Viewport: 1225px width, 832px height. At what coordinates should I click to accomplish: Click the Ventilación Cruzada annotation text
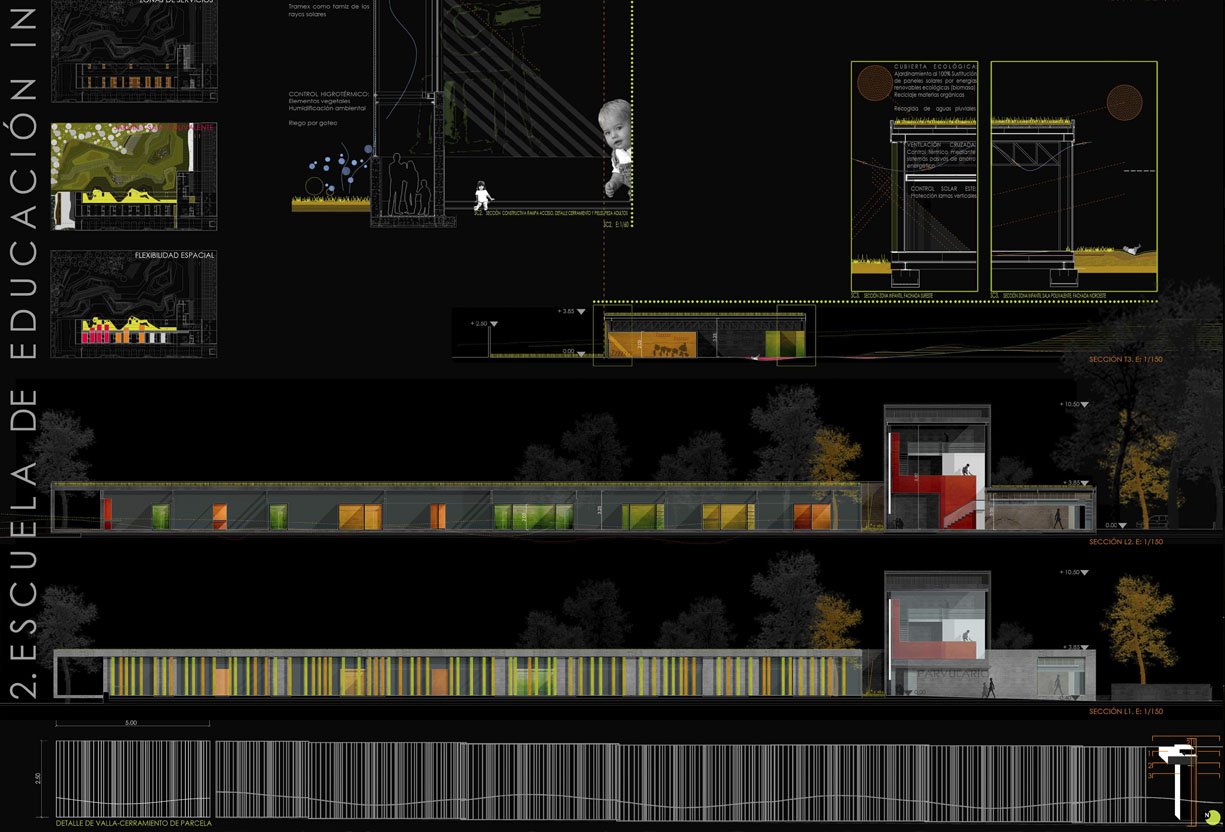coord(940,145)
